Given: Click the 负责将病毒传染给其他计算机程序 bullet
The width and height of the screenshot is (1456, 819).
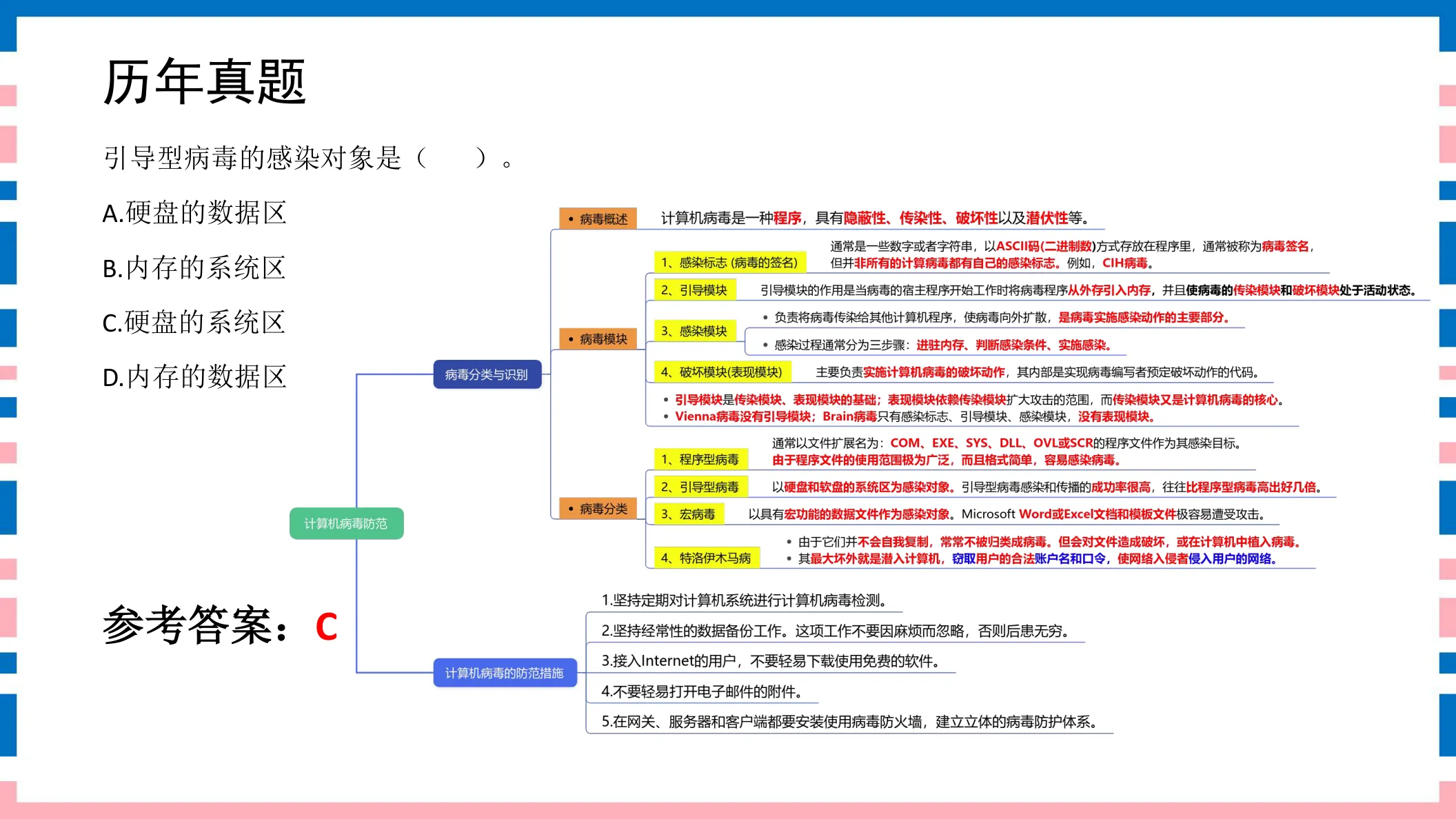Looking at the screenshot, I should coord(996,317).
